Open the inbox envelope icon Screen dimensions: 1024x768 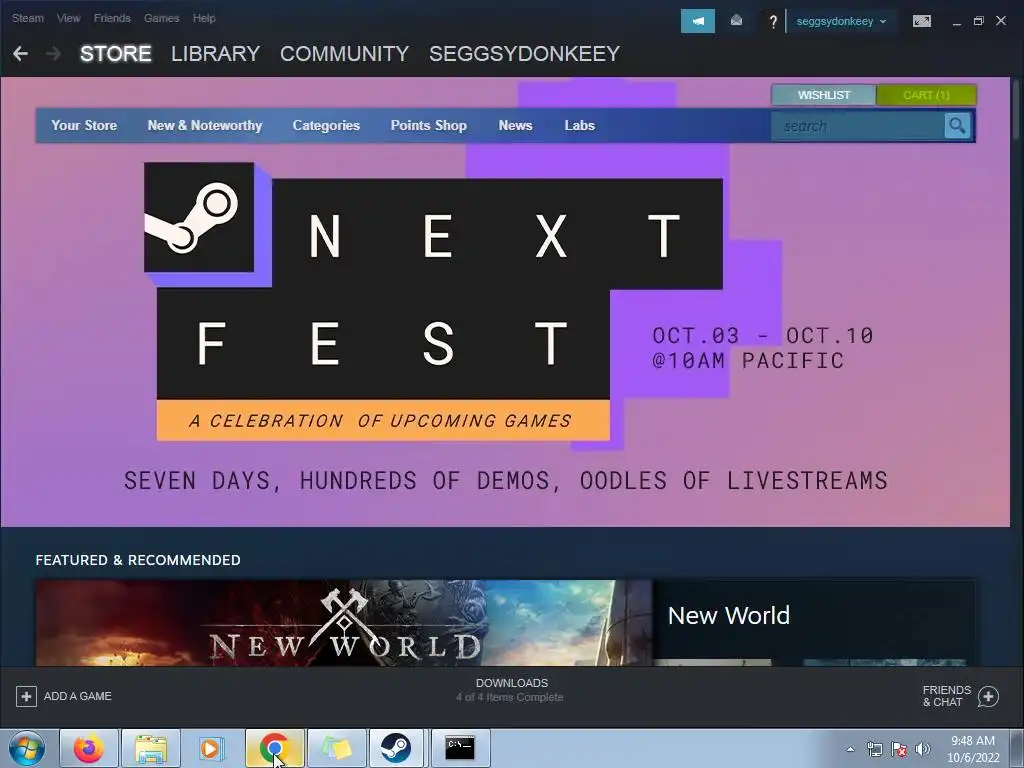[736, 21]
